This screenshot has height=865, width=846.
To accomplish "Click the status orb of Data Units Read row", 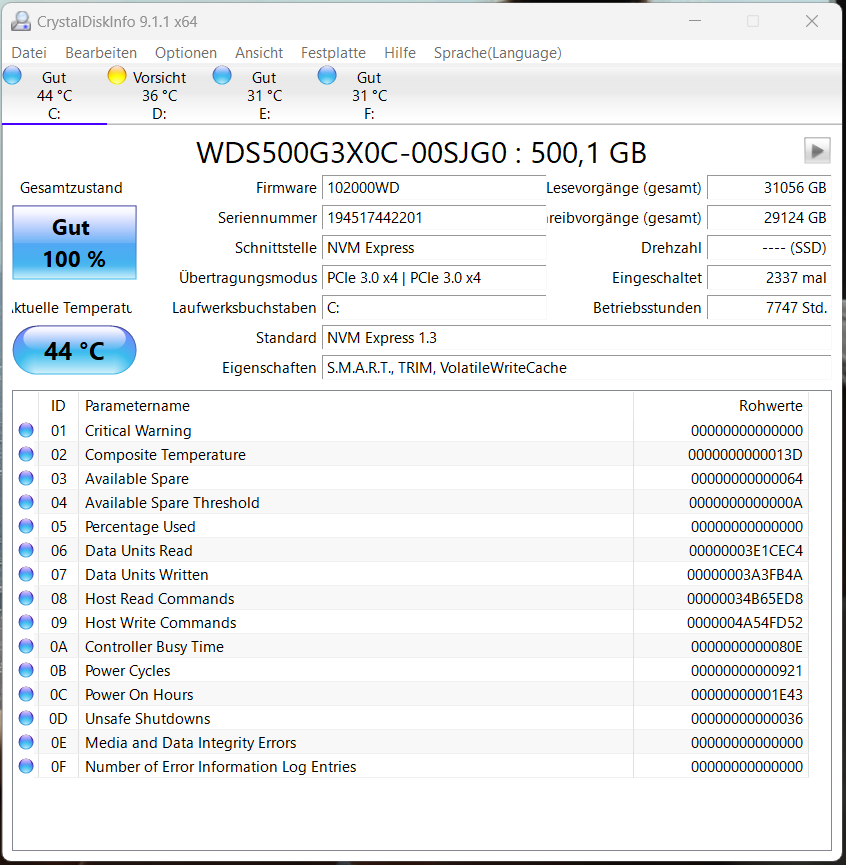I will [26, 550].
